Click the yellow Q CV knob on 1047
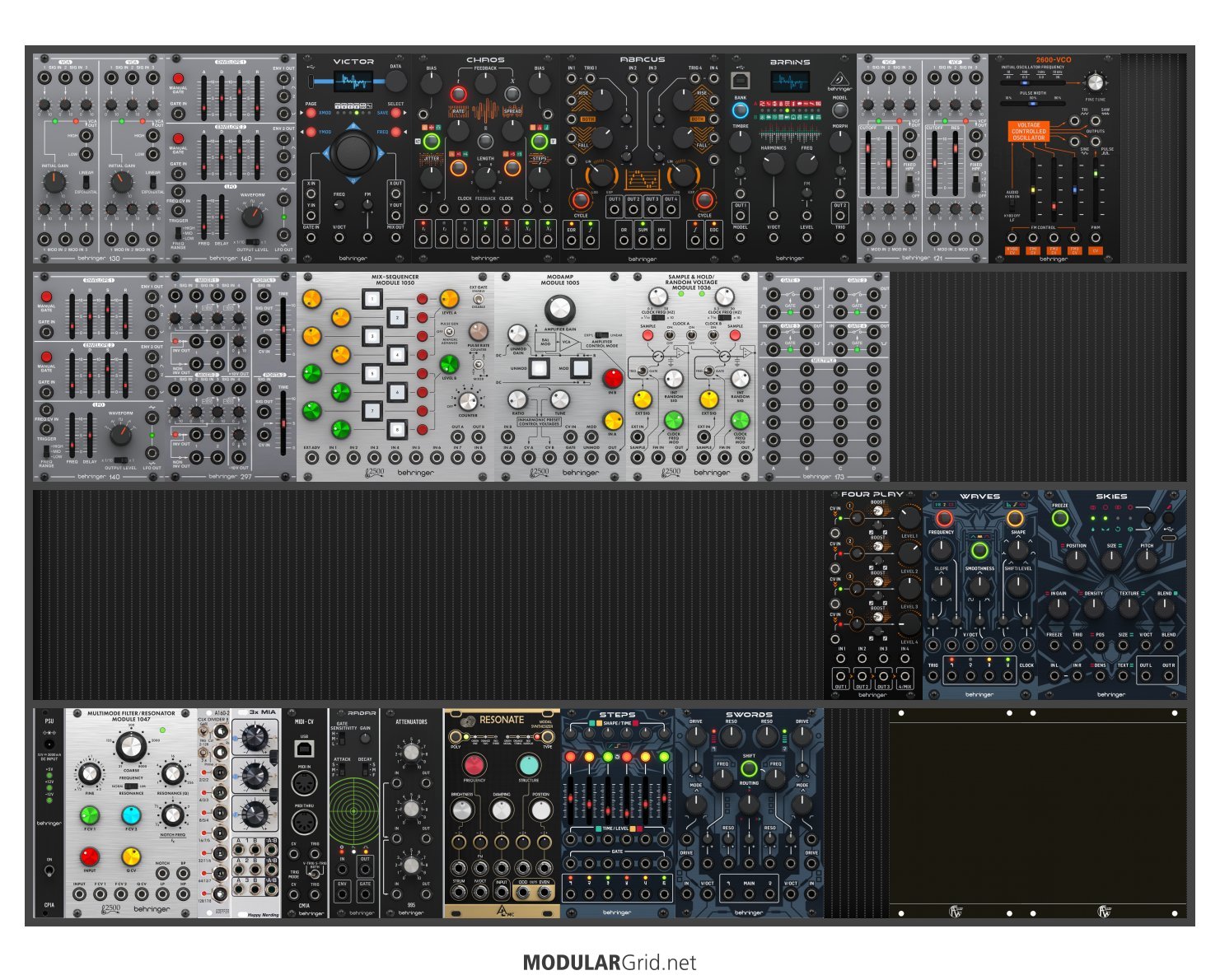The width and height of the screenshot is (1220, 980). pos(131,856)
